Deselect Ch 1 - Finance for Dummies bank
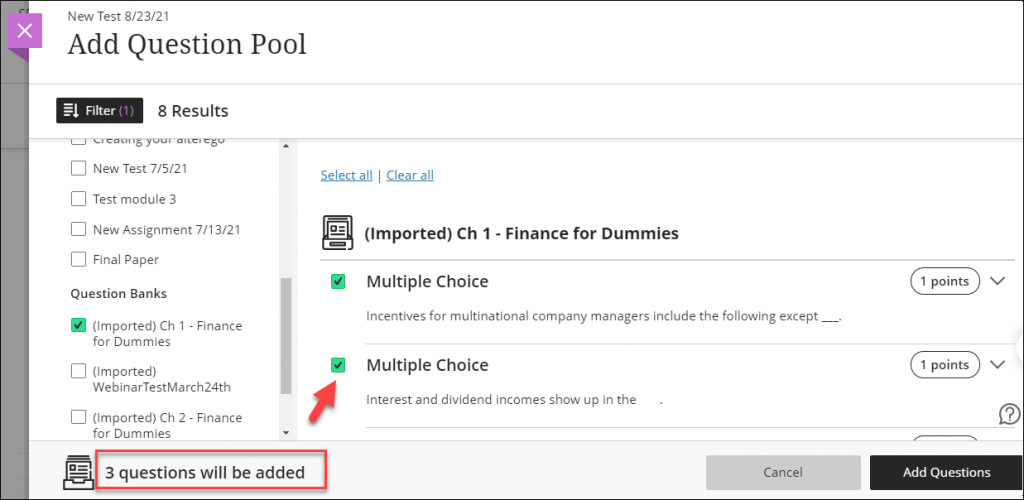This screenshot has height=500, width=1024. [79, 326]
